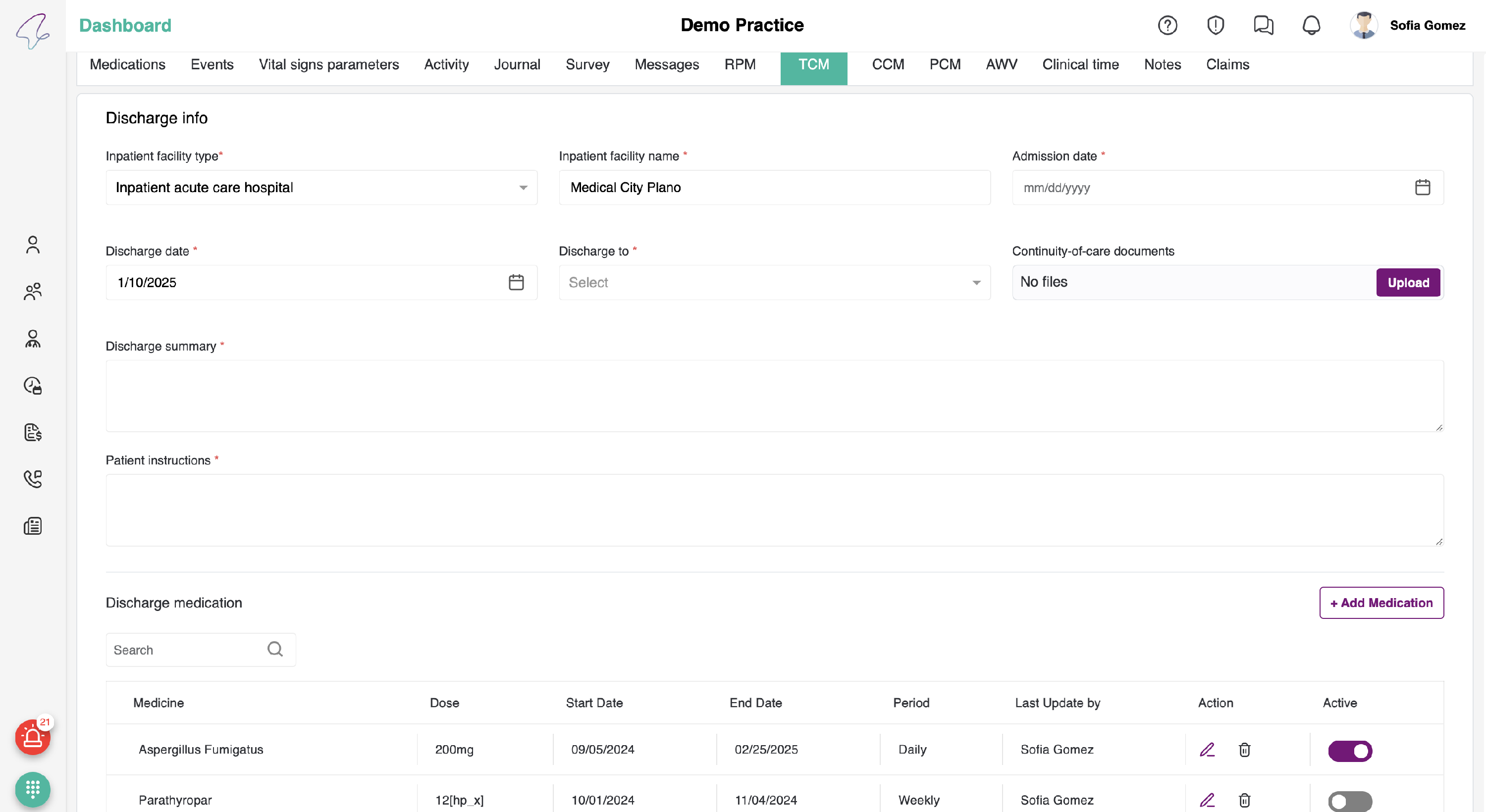The height and width of the screenshot is (812, 1486).
Task: Click the help question mark icon
Action: point(1167,25)
